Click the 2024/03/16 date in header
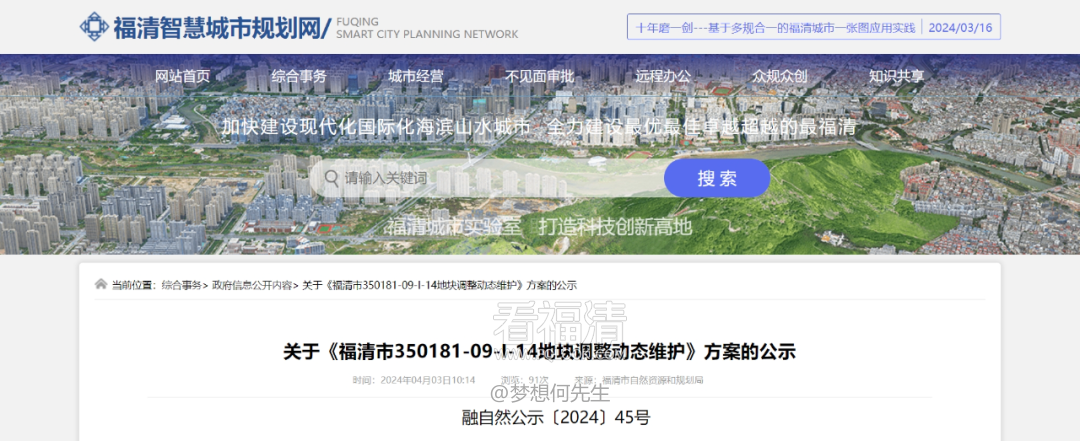Screen dimensions: 1080x441 click(960, 28)
